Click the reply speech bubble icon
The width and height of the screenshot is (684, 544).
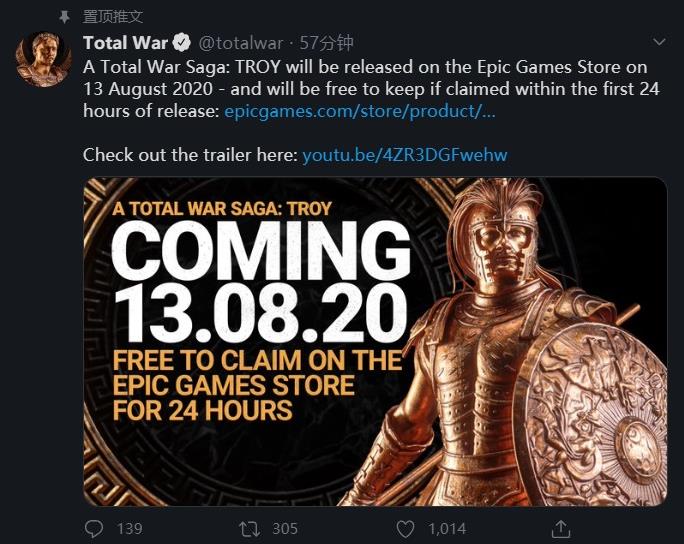pyautogui.click(x=94, y=527)
